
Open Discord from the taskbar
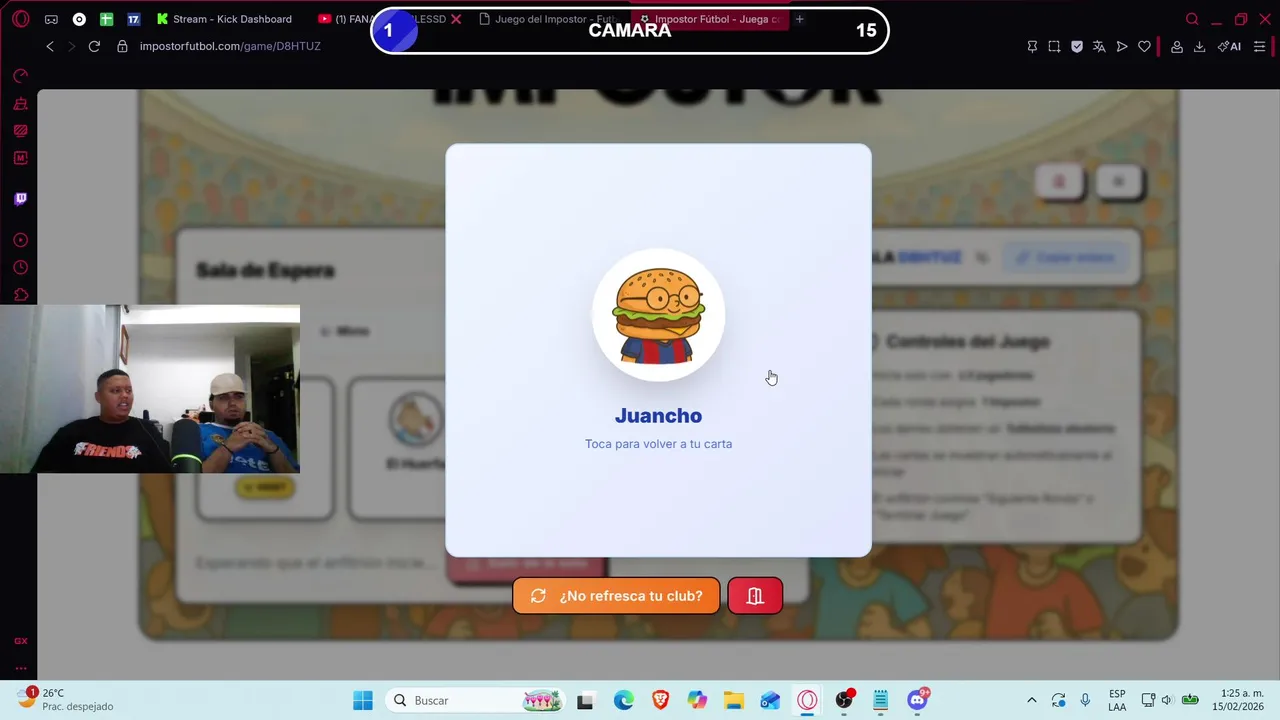coord(917,700)
